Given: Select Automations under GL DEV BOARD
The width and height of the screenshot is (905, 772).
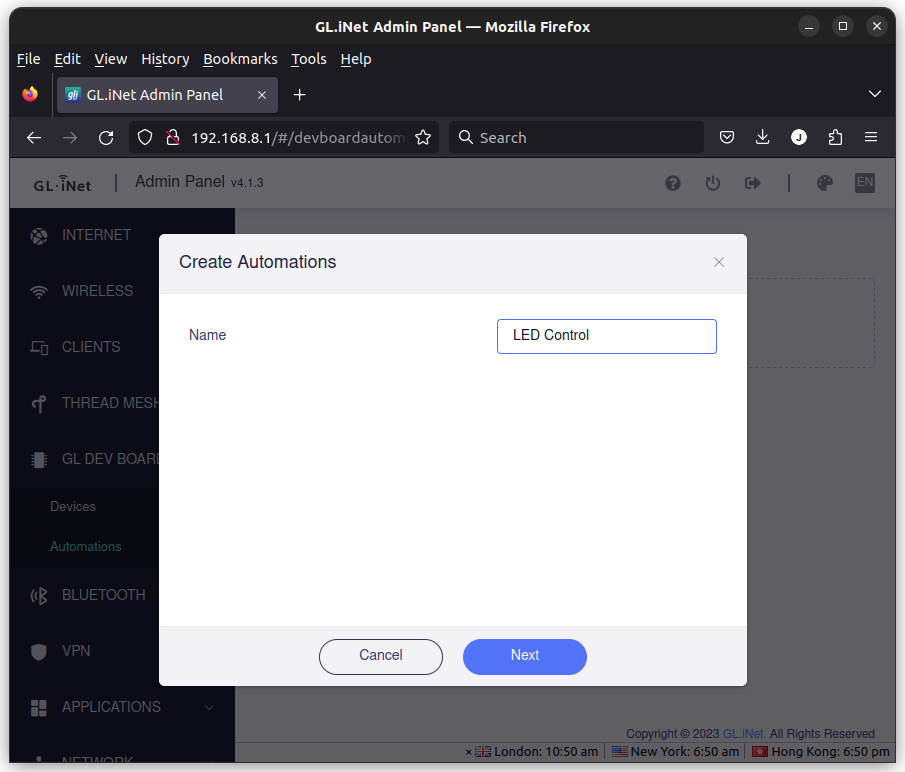Looking at the screenshot, I should click(x=85, y=546).
